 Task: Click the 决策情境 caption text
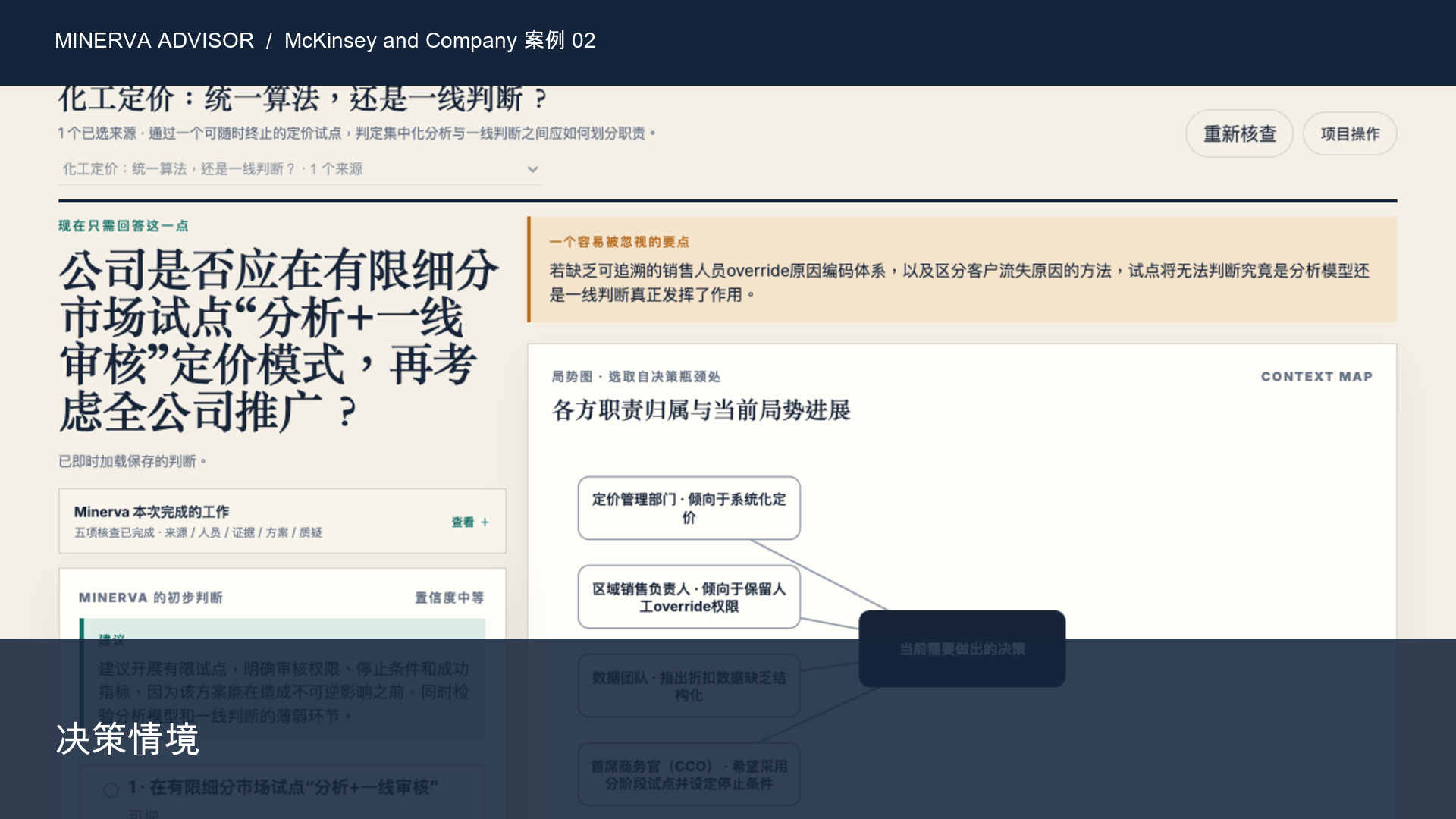[x=127, y=739]
